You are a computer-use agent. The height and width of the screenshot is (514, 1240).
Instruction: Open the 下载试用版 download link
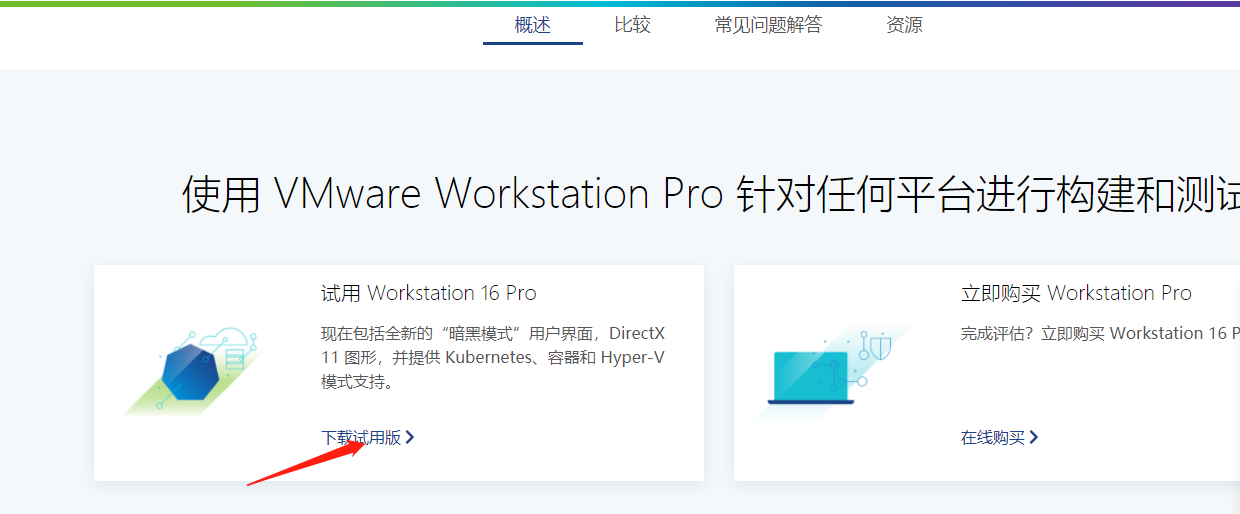tap(360, 437)
